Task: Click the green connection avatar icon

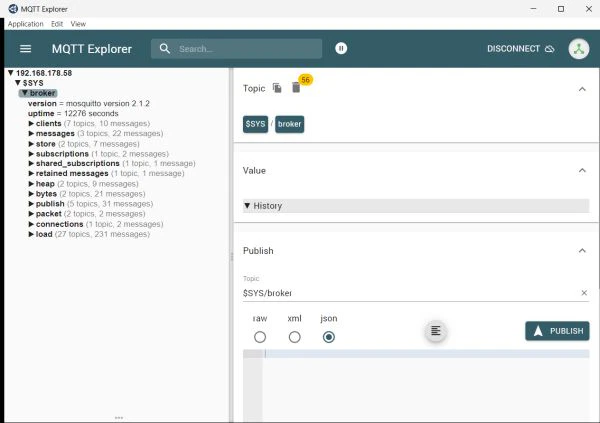Action: pos(578,48)
